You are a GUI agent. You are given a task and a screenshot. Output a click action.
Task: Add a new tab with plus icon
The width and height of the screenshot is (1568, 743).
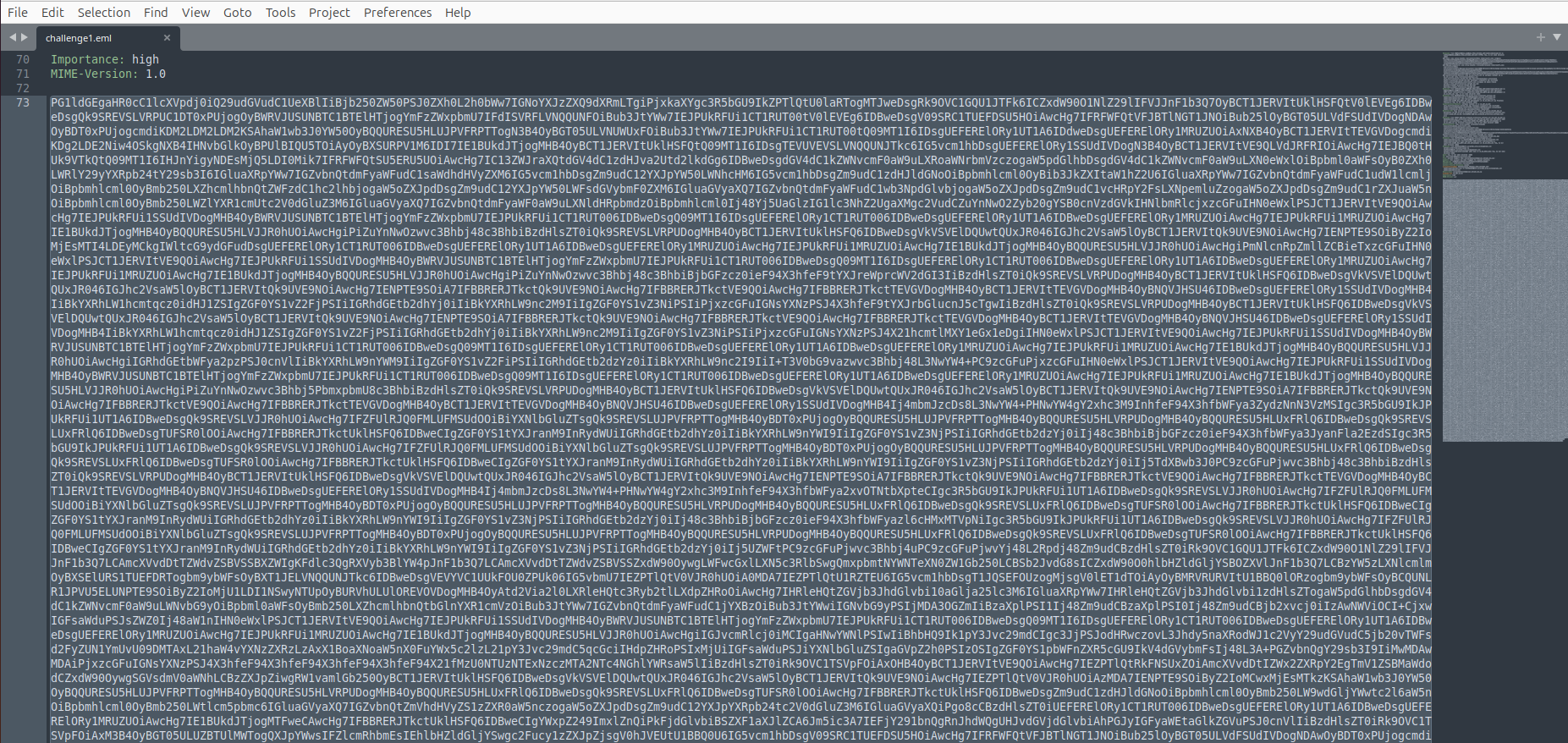(1541, 37)
